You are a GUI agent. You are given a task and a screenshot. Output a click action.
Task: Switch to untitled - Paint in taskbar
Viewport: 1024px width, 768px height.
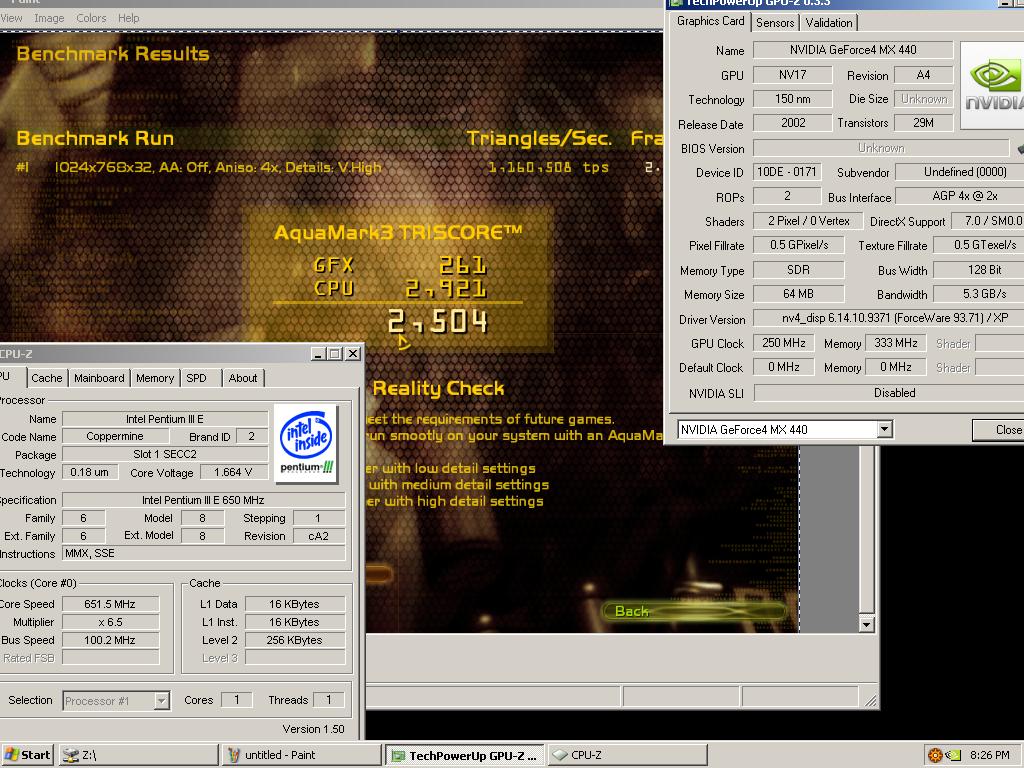click(x=301, y=755)
